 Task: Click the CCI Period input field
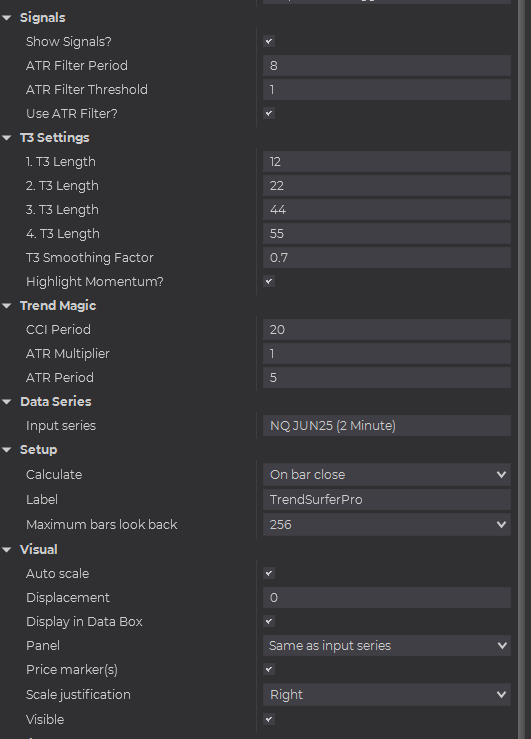tap(387, 330)
